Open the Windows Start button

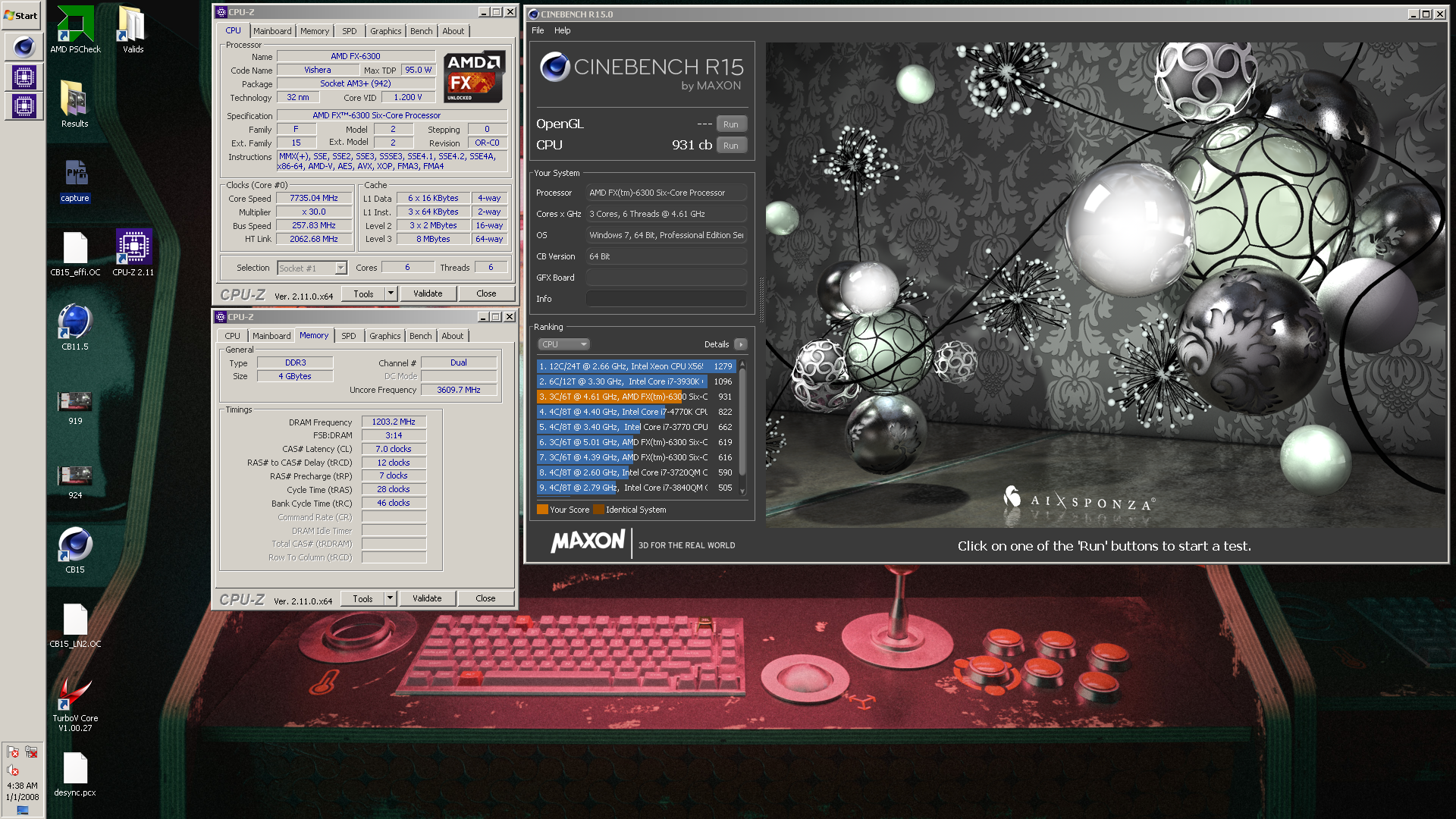(22, 15)
